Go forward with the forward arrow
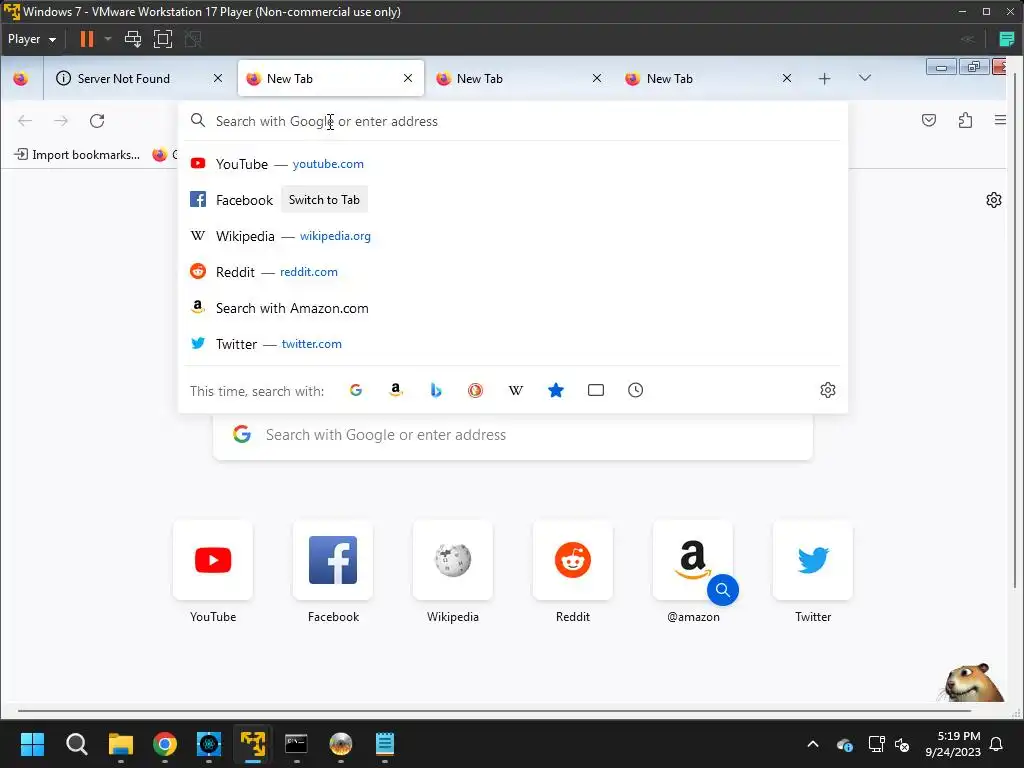This screenshot has width=1024, height=768. [x=61, y=121]
